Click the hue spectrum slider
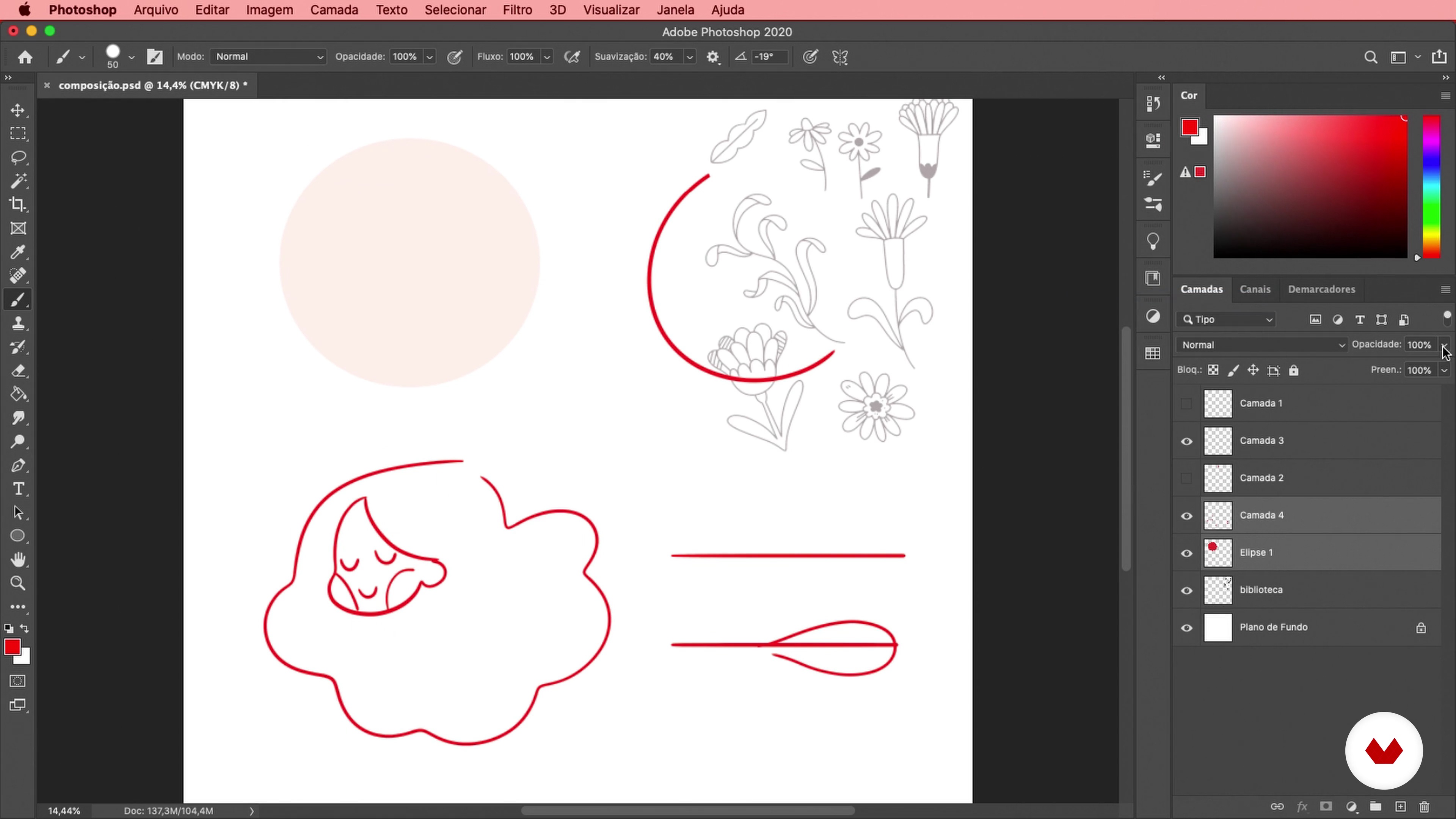 click(1431, 187)
